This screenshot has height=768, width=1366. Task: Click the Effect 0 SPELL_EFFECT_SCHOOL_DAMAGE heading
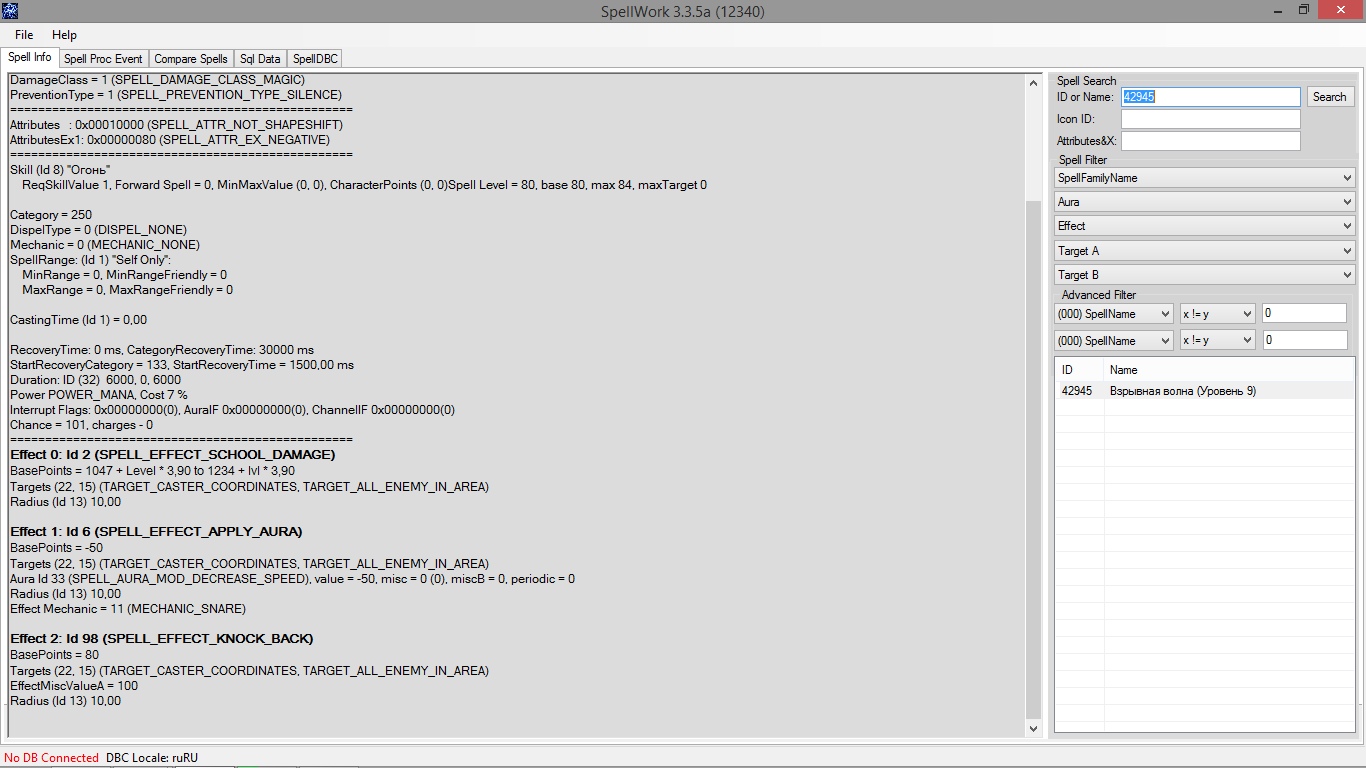(173, 455)
